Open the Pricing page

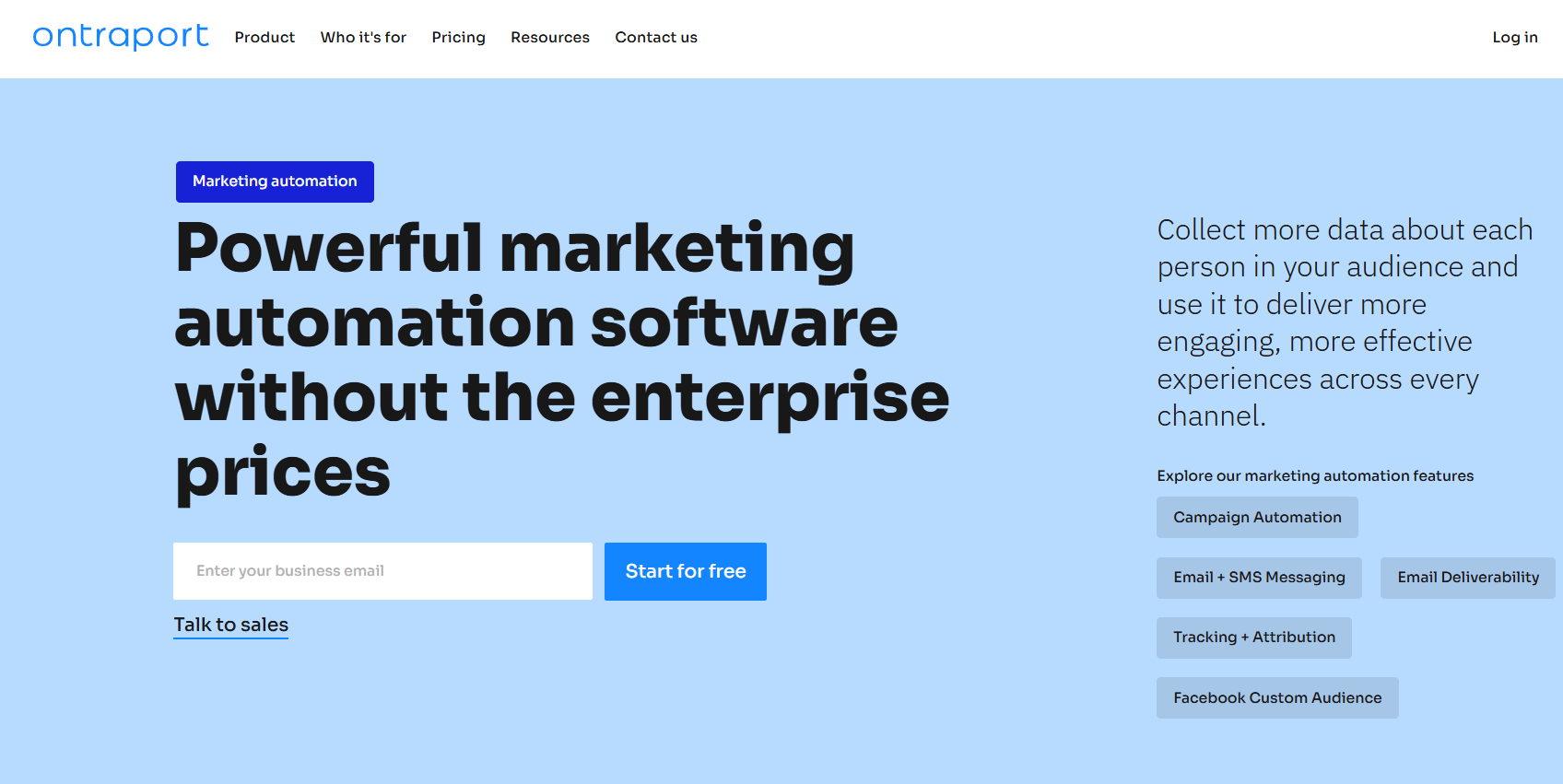(x=458, y=38)
